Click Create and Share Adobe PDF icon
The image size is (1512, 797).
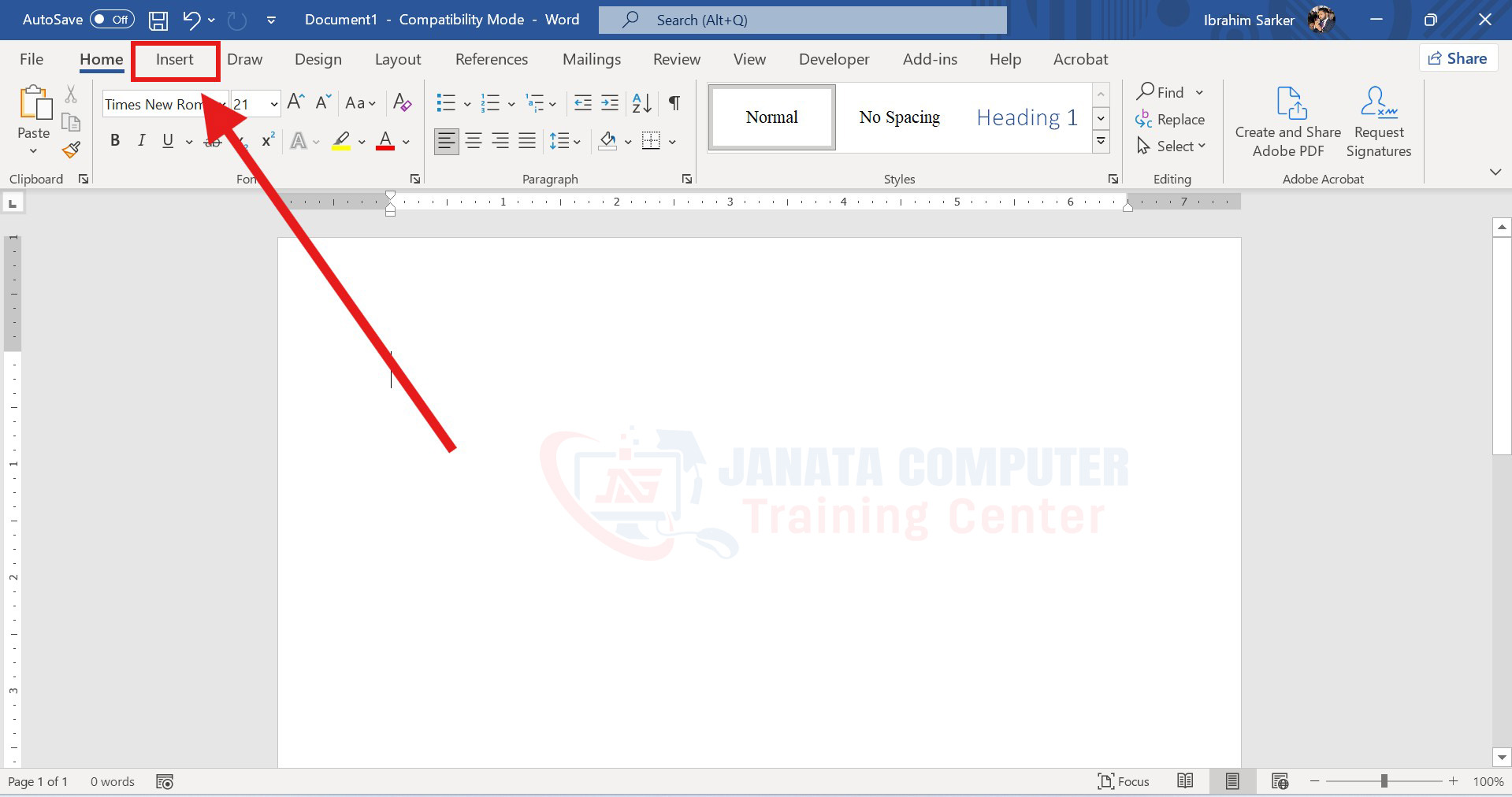click(1287, 122)
